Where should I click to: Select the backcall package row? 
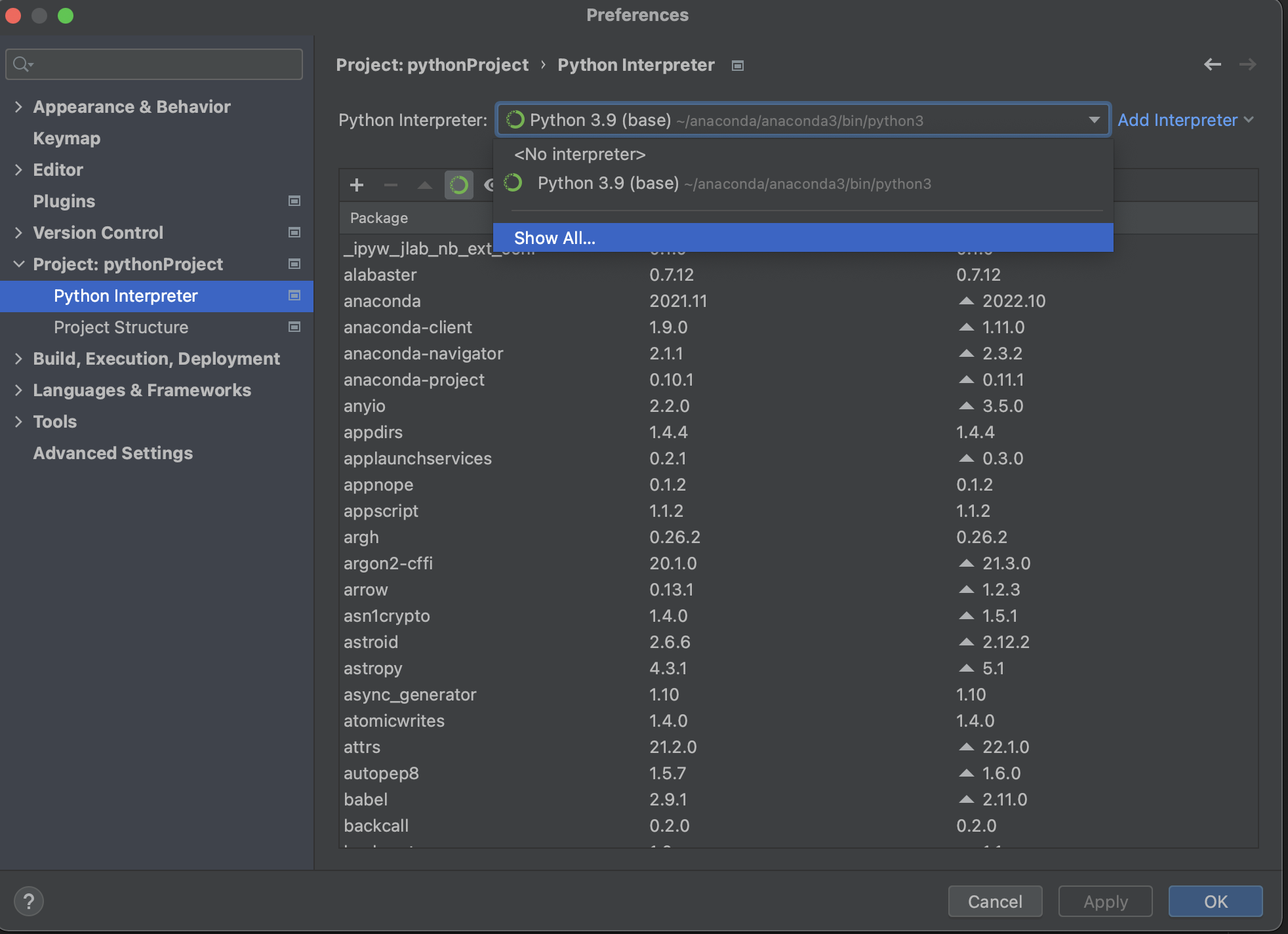[x=798, y=825]
